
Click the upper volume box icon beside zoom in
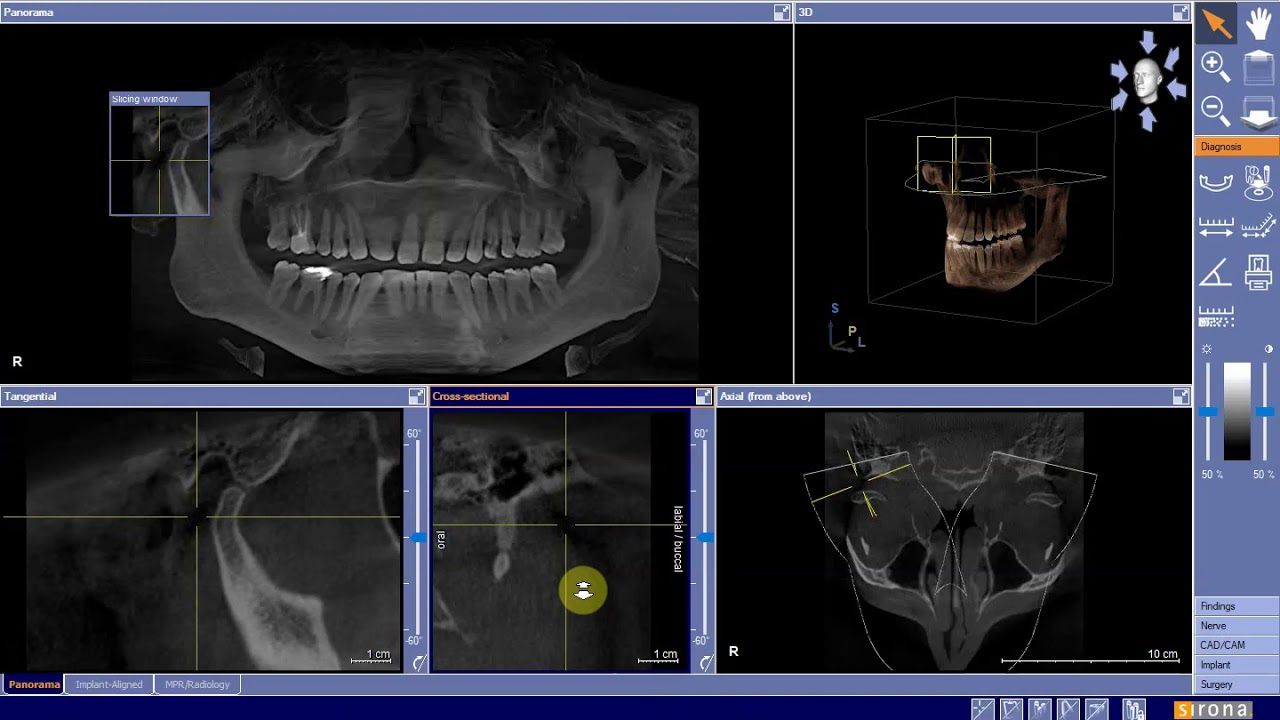click(1259, 68)
